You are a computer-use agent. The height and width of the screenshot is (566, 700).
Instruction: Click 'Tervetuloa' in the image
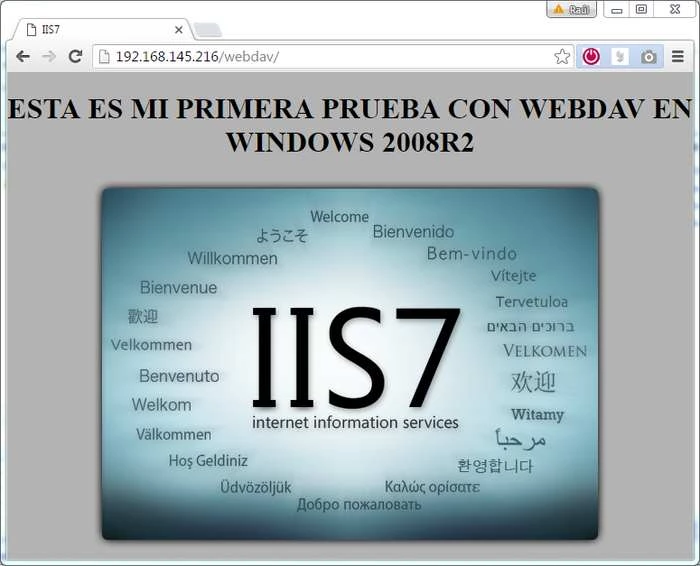(x=532, y=302)
